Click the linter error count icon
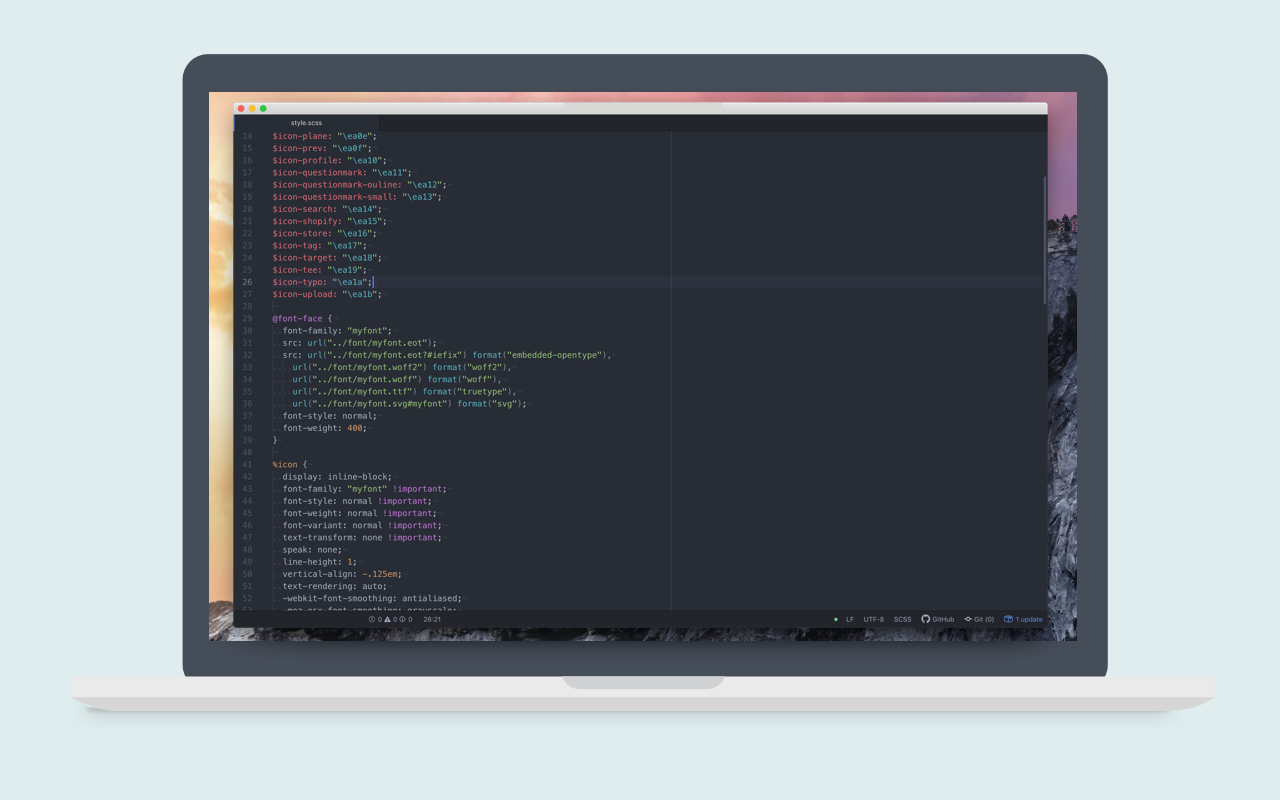Image resolution: width=1280 pixels, height=800 pixels. point(374,620)
